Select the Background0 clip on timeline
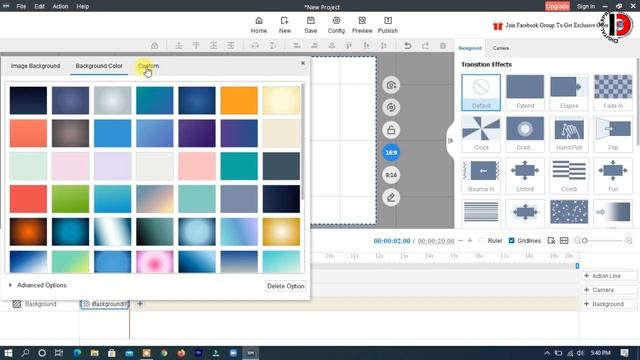The image size is (640, 360). pyautogui.click(x=104, y=304)
